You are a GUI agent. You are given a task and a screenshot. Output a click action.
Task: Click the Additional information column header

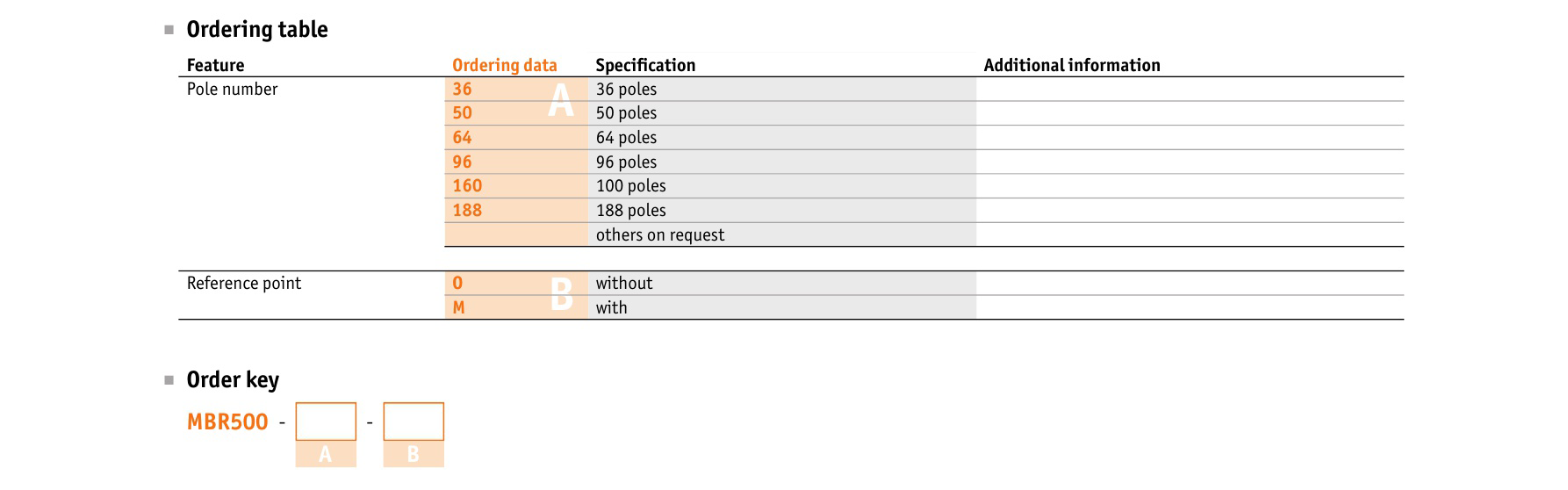(x=1072, y=65)
